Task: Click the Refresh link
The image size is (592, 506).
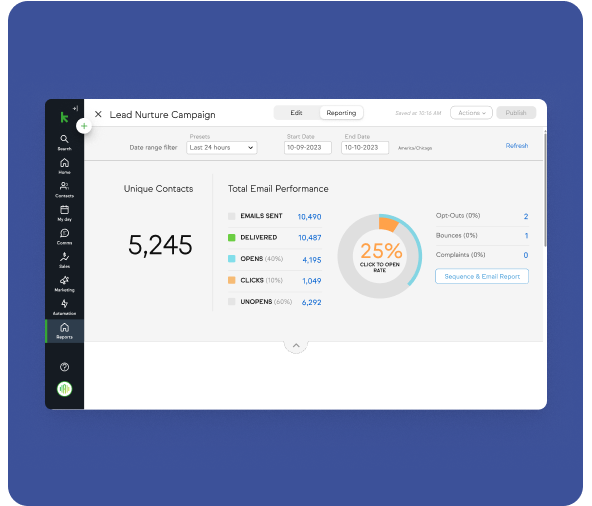Action: pyautogui.click(x=517, y=146)
